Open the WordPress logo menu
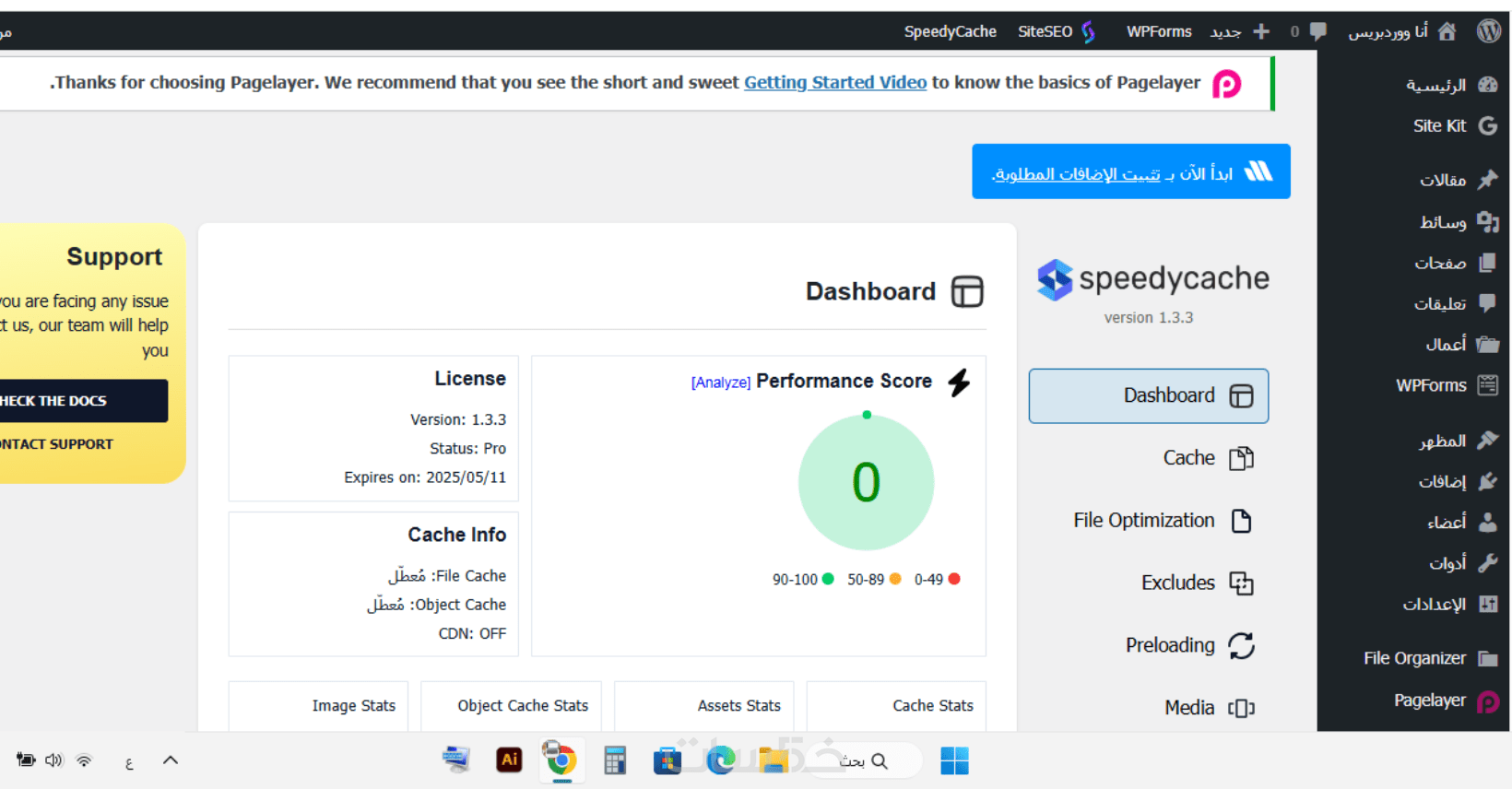 (1488, 31)
